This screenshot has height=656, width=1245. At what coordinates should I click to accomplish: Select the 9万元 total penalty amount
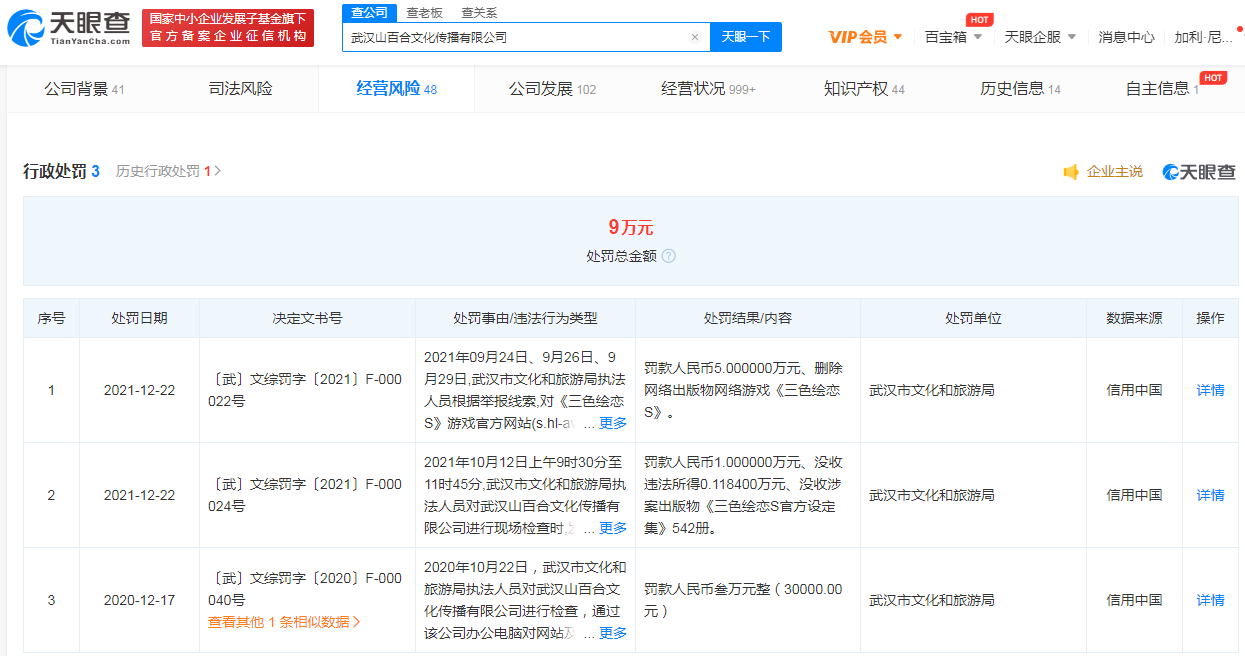pyautogui.click(x=630, y=227)
